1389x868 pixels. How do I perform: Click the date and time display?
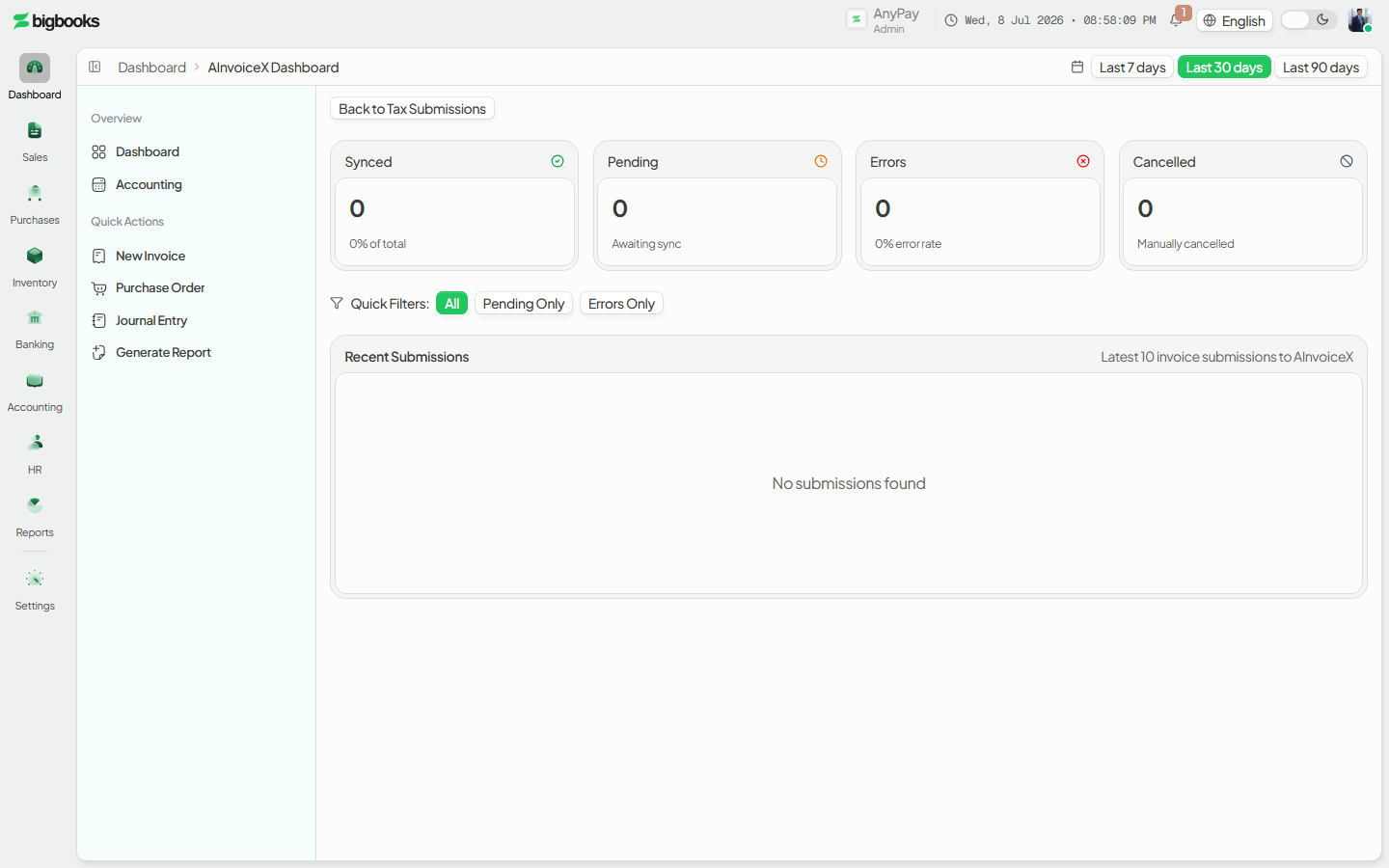pyautogui.click(x=1060, y=20)
